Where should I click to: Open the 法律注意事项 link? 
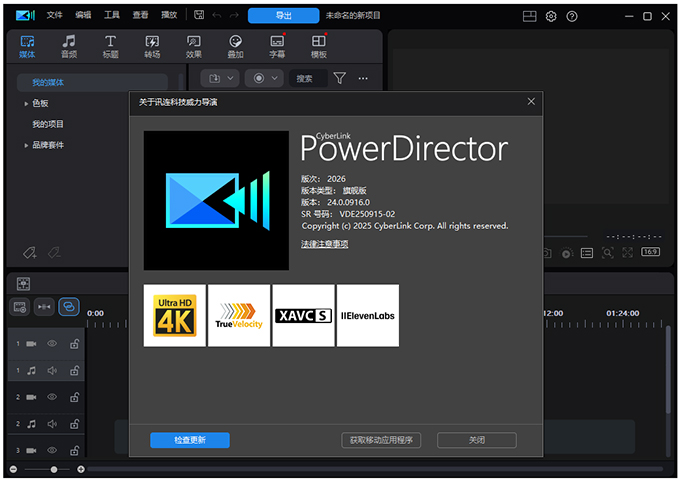point(324,244)
